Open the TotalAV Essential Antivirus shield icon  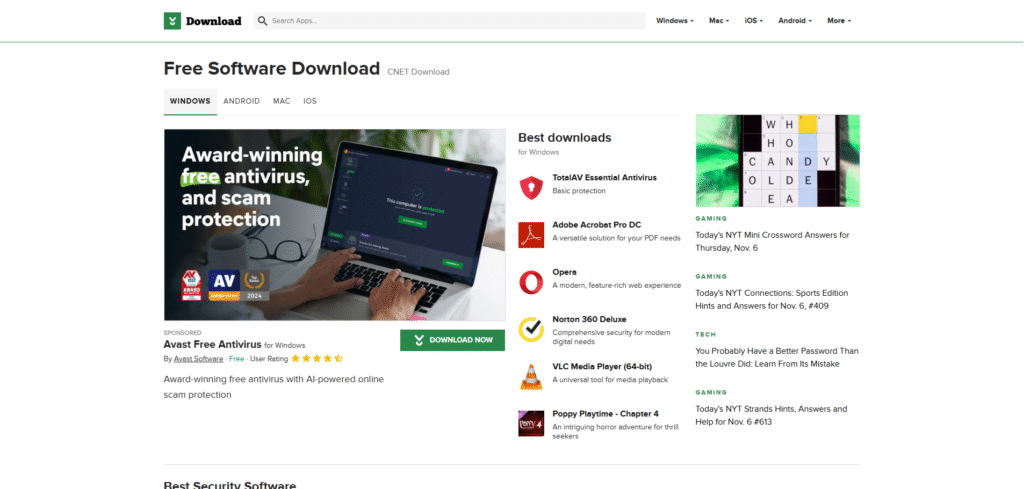(x=531, y=187)
